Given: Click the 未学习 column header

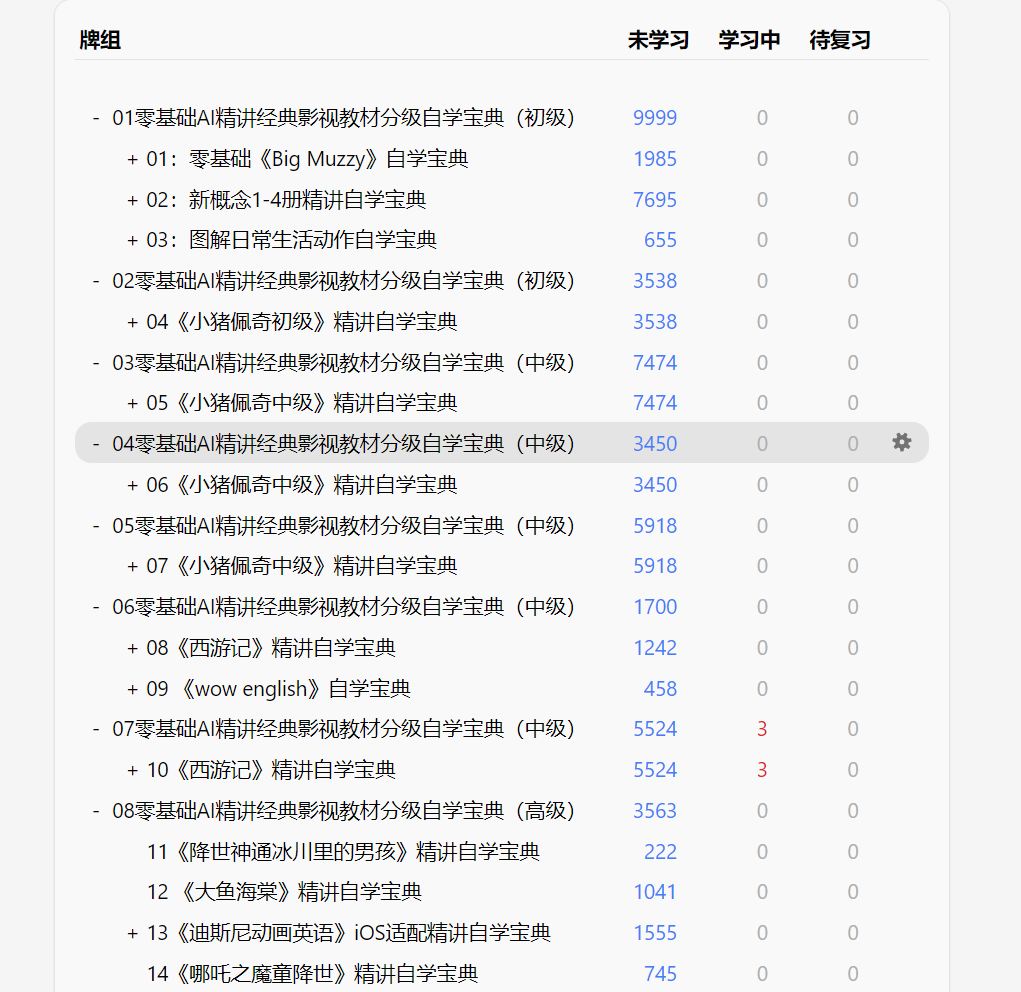Looking at the screenshot, I should click(x=658, y=40).
